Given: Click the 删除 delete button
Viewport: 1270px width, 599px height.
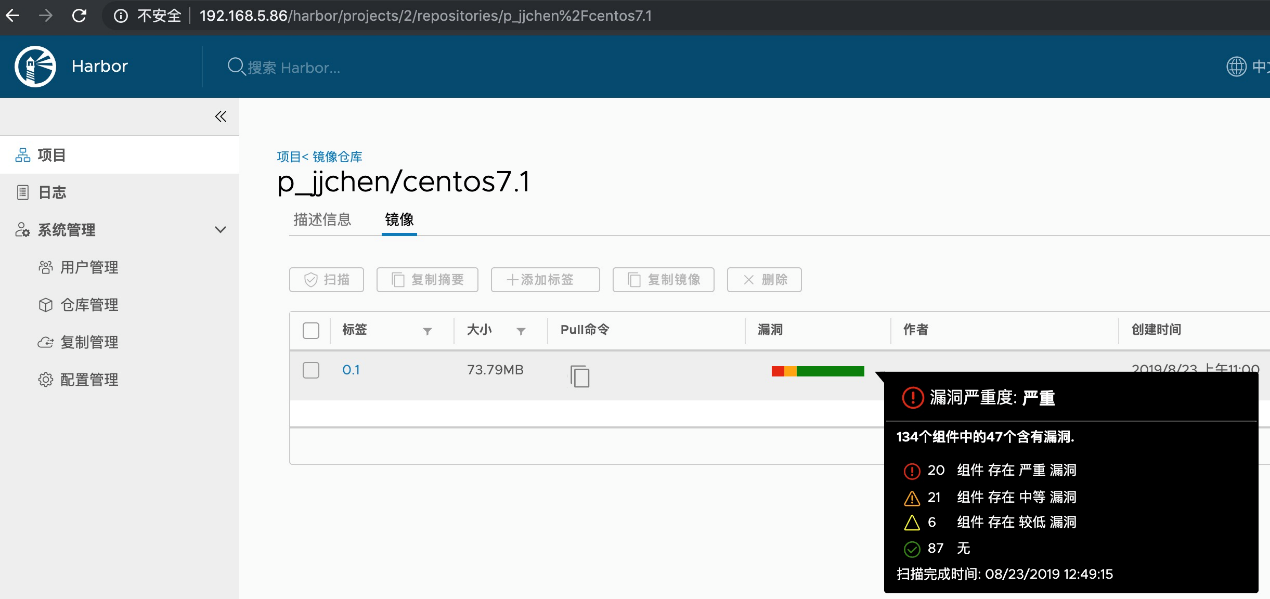Looking at the screenshot, I should 764,280.
